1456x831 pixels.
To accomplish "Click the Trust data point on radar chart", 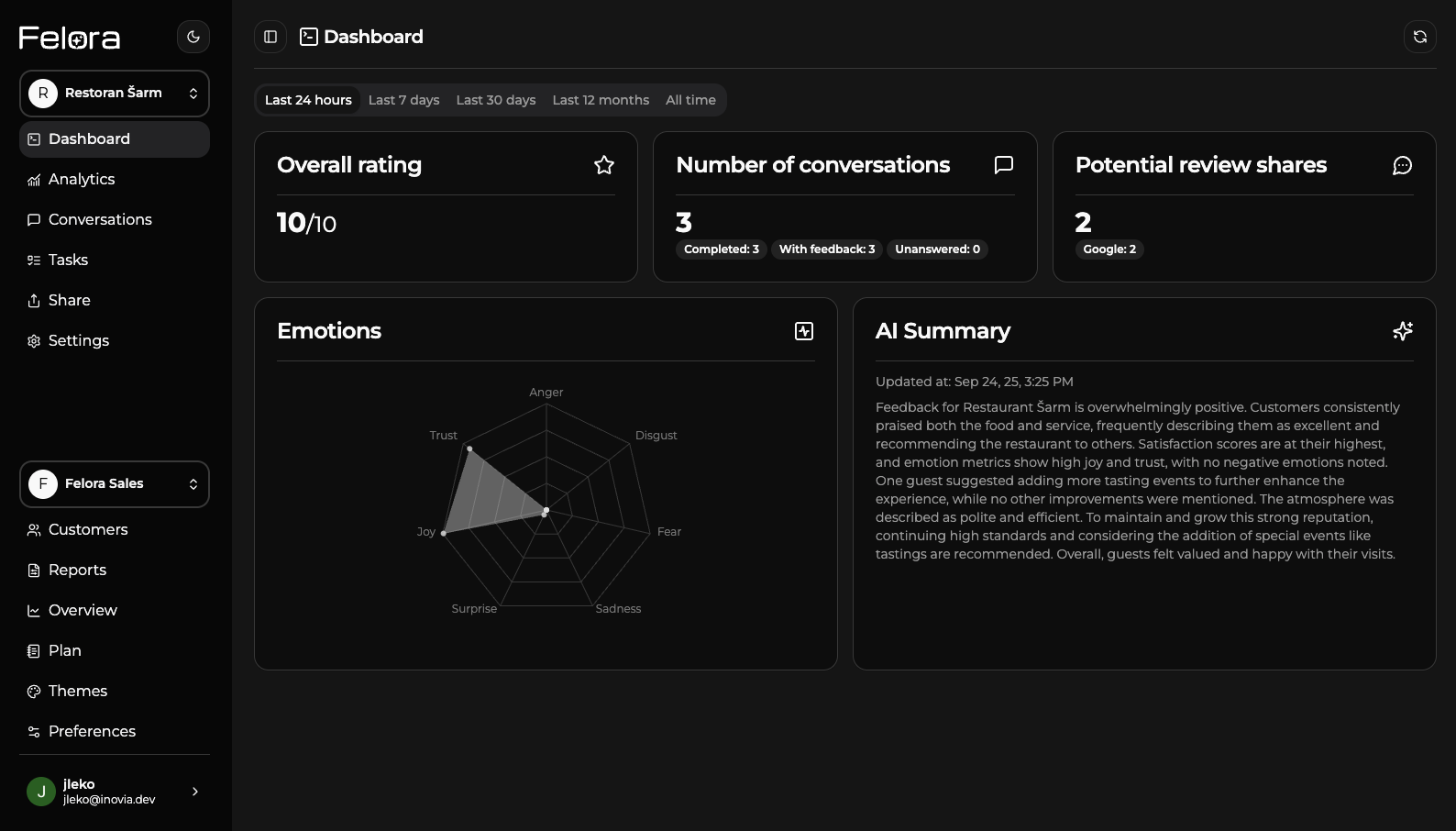I will click(x=469, y=449).
